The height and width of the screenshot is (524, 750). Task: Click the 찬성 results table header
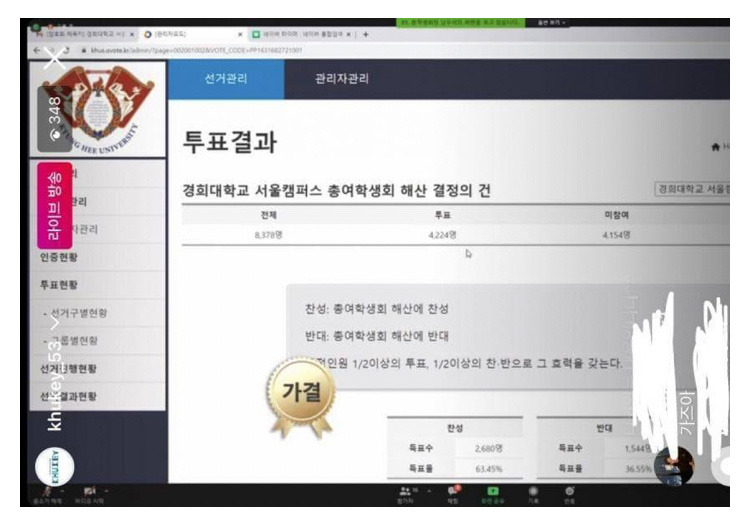click(455, 428)
